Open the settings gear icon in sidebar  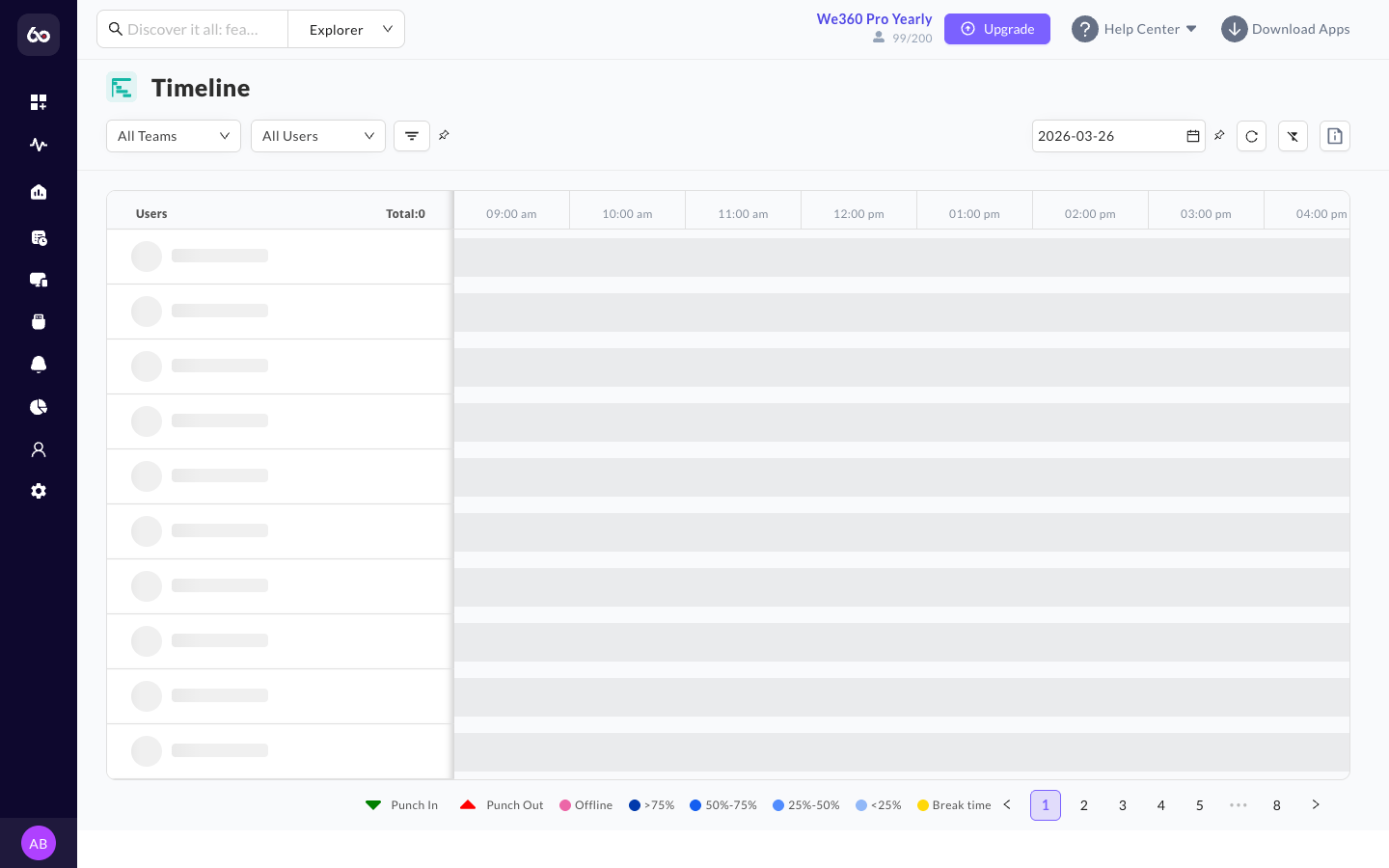[x=39, y=491]
